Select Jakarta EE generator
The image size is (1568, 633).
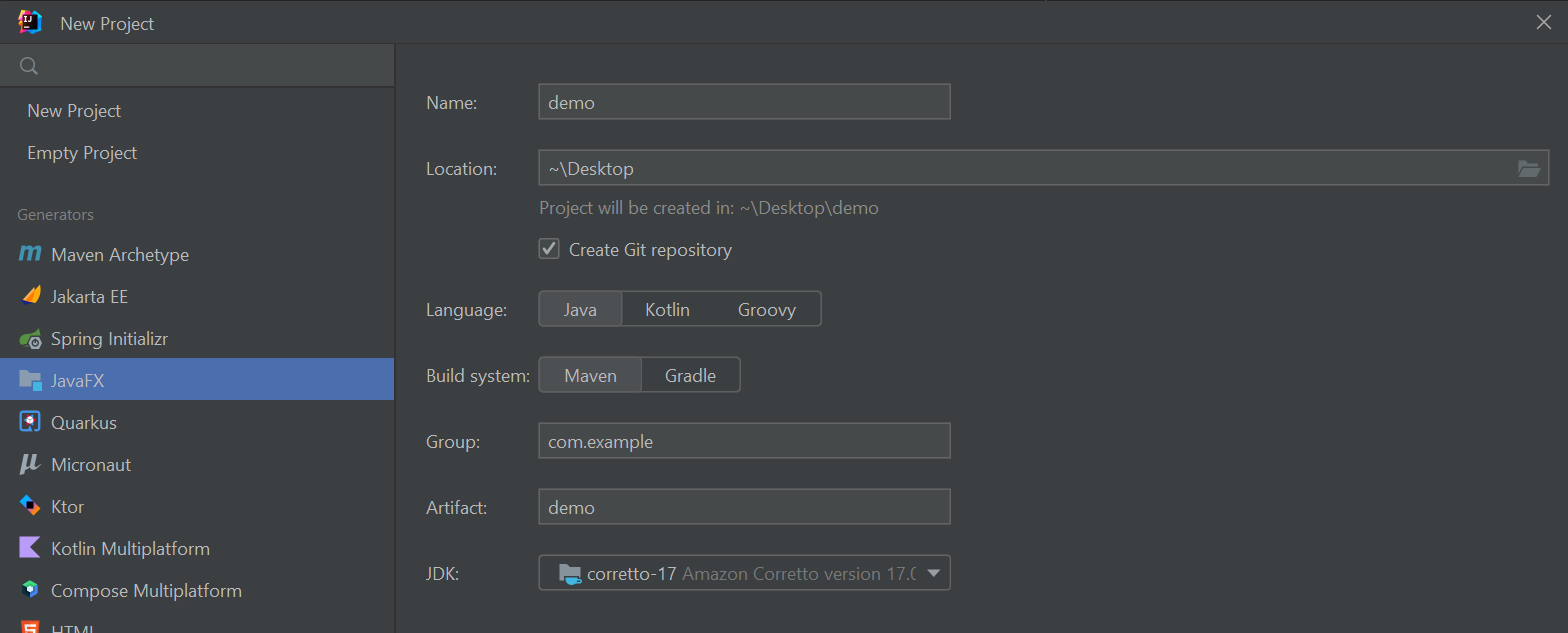click(197, 296)
